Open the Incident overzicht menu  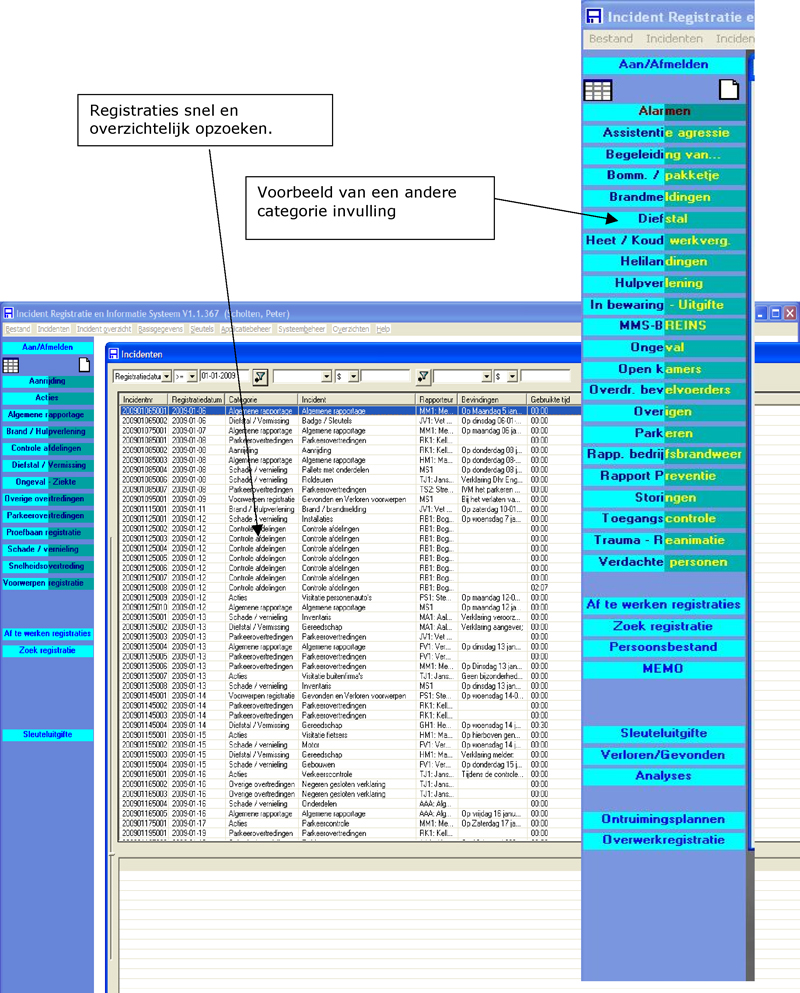104,329
